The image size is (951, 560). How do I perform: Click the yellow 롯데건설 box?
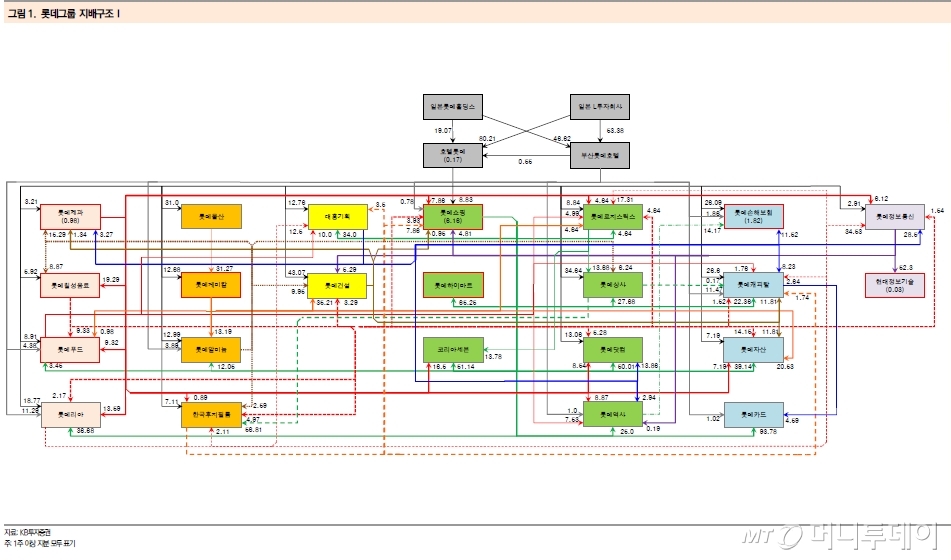point(338,285)
